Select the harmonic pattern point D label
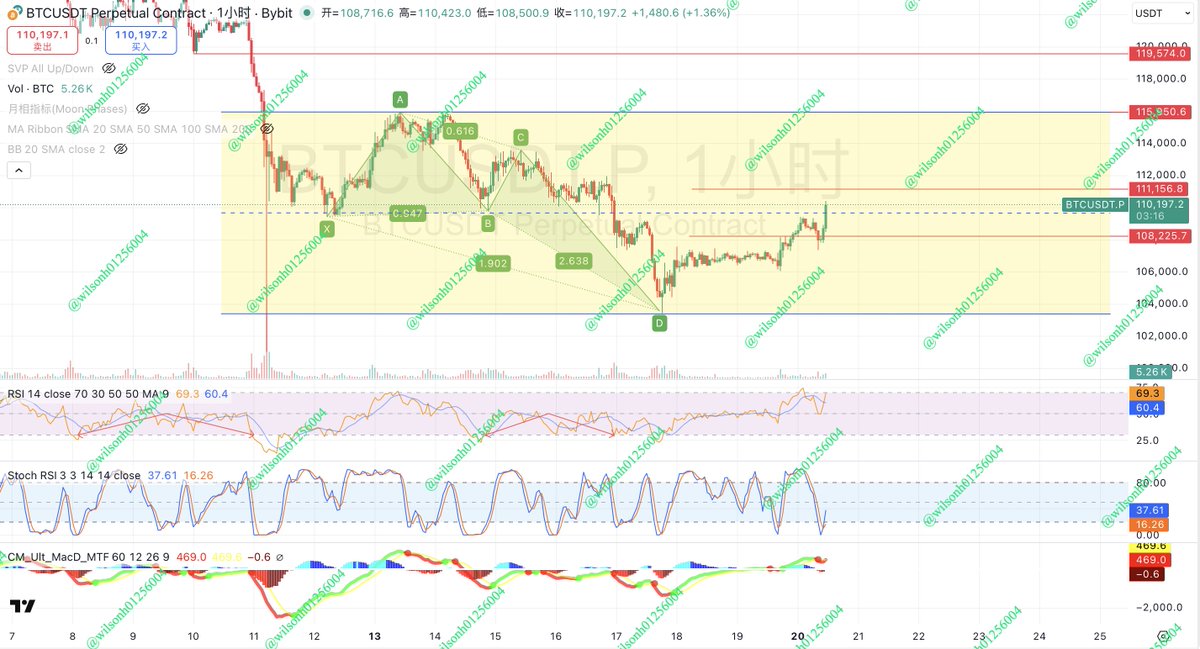 pyautogui.click(x=660, y=323)
